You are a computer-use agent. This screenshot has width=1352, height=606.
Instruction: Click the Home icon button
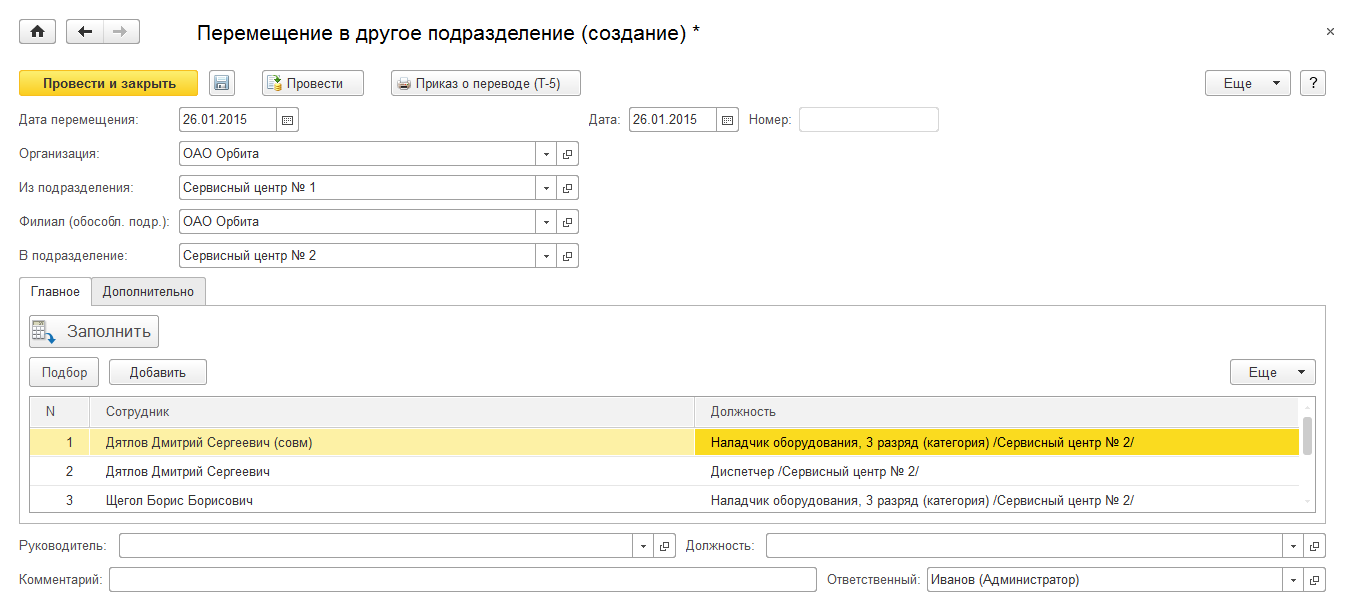[x=38, y=32]
